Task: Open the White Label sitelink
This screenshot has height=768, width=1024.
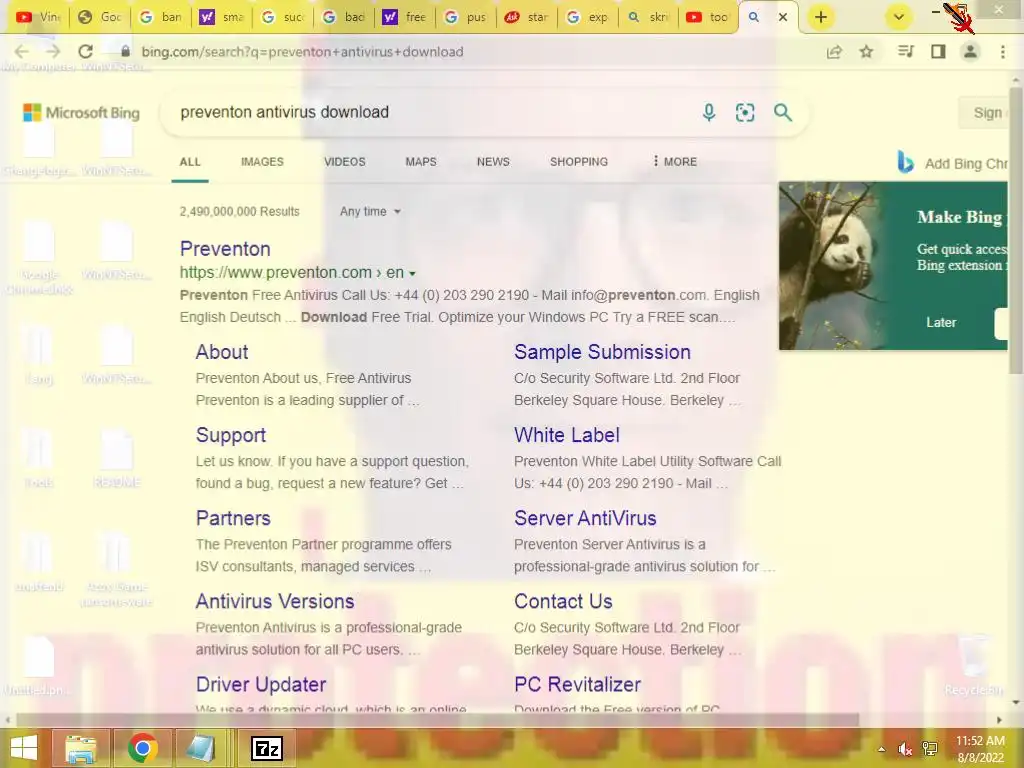Action: [567, 435]
